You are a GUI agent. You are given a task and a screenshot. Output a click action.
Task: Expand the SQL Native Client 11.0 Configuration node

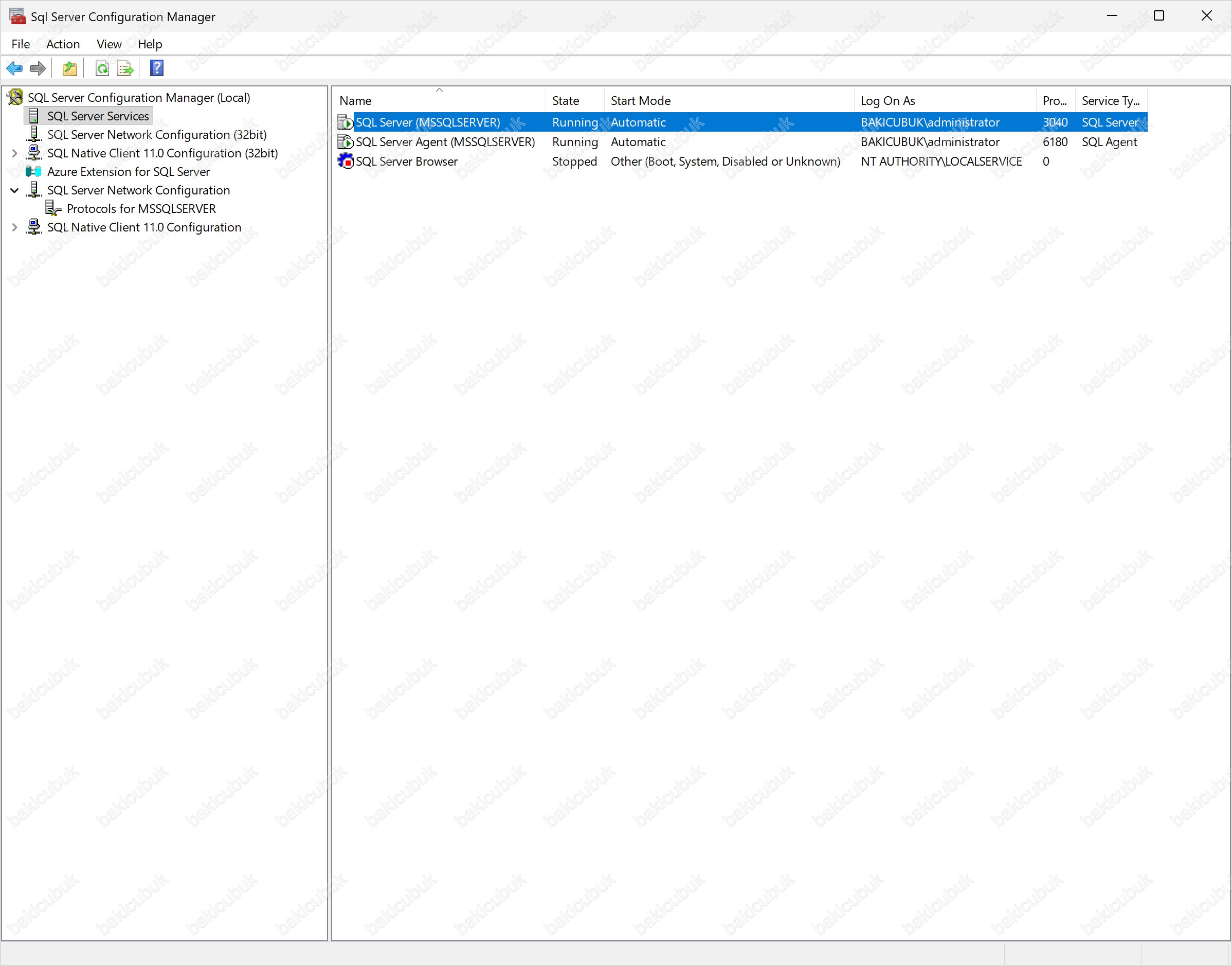coord(15,227)
